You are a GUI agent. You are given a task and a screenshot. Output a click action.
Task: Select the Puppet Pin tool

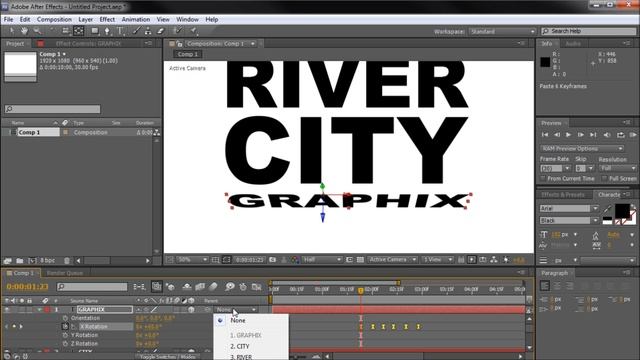tap(193, 31)
